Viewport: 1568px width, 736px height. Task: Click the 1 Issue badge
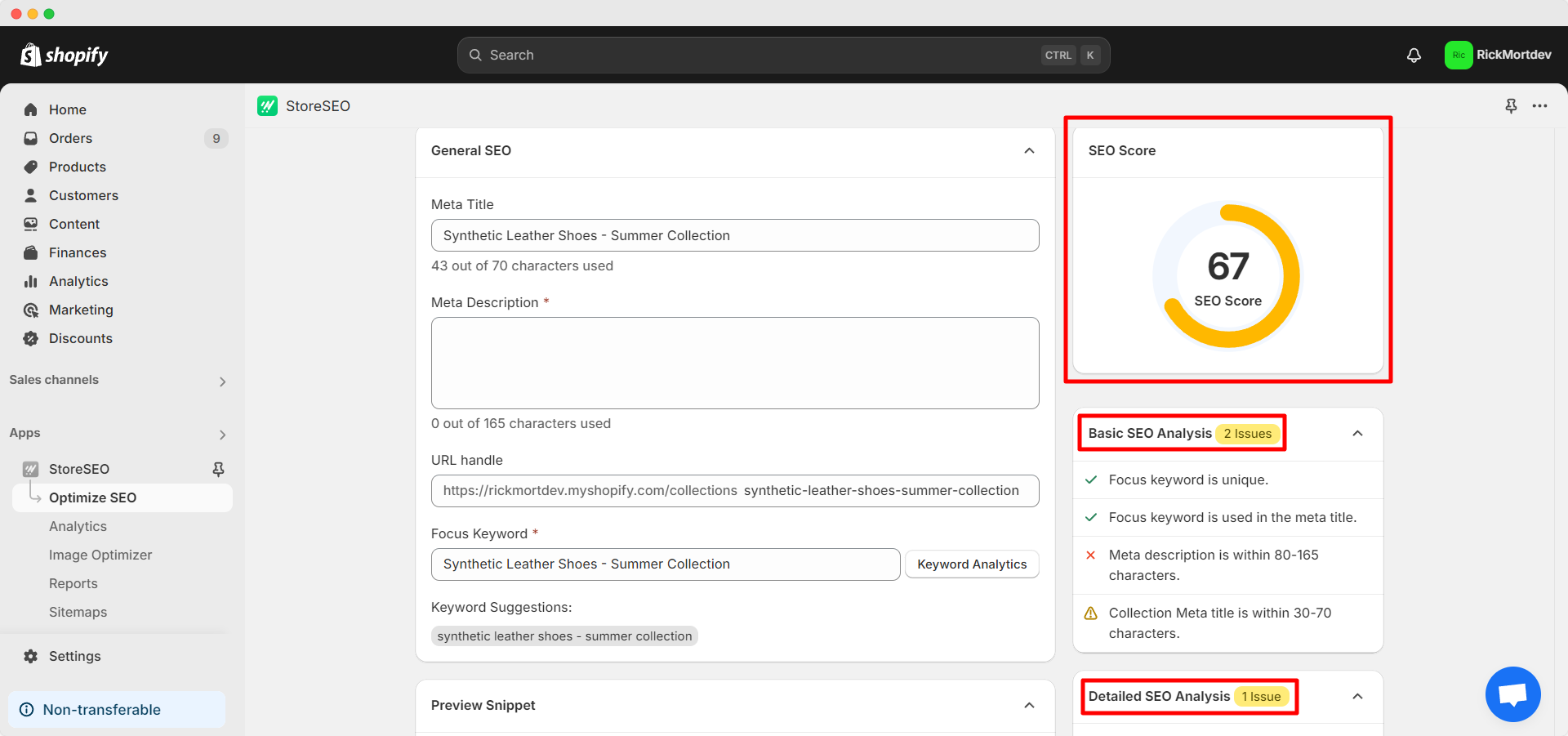point(1261,696)
